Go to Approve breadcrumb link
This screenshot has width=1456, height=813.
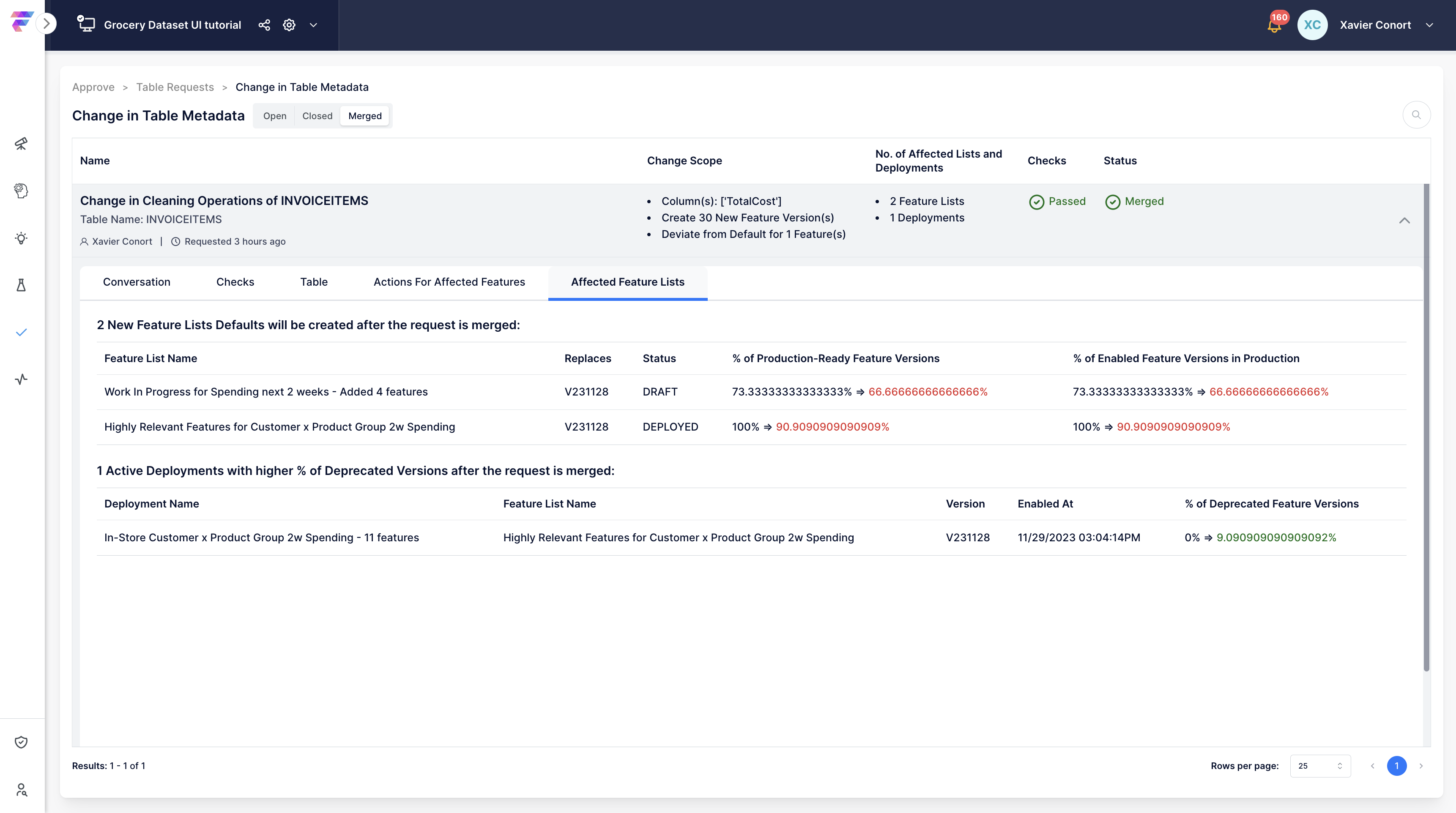(x=93, y=87)
